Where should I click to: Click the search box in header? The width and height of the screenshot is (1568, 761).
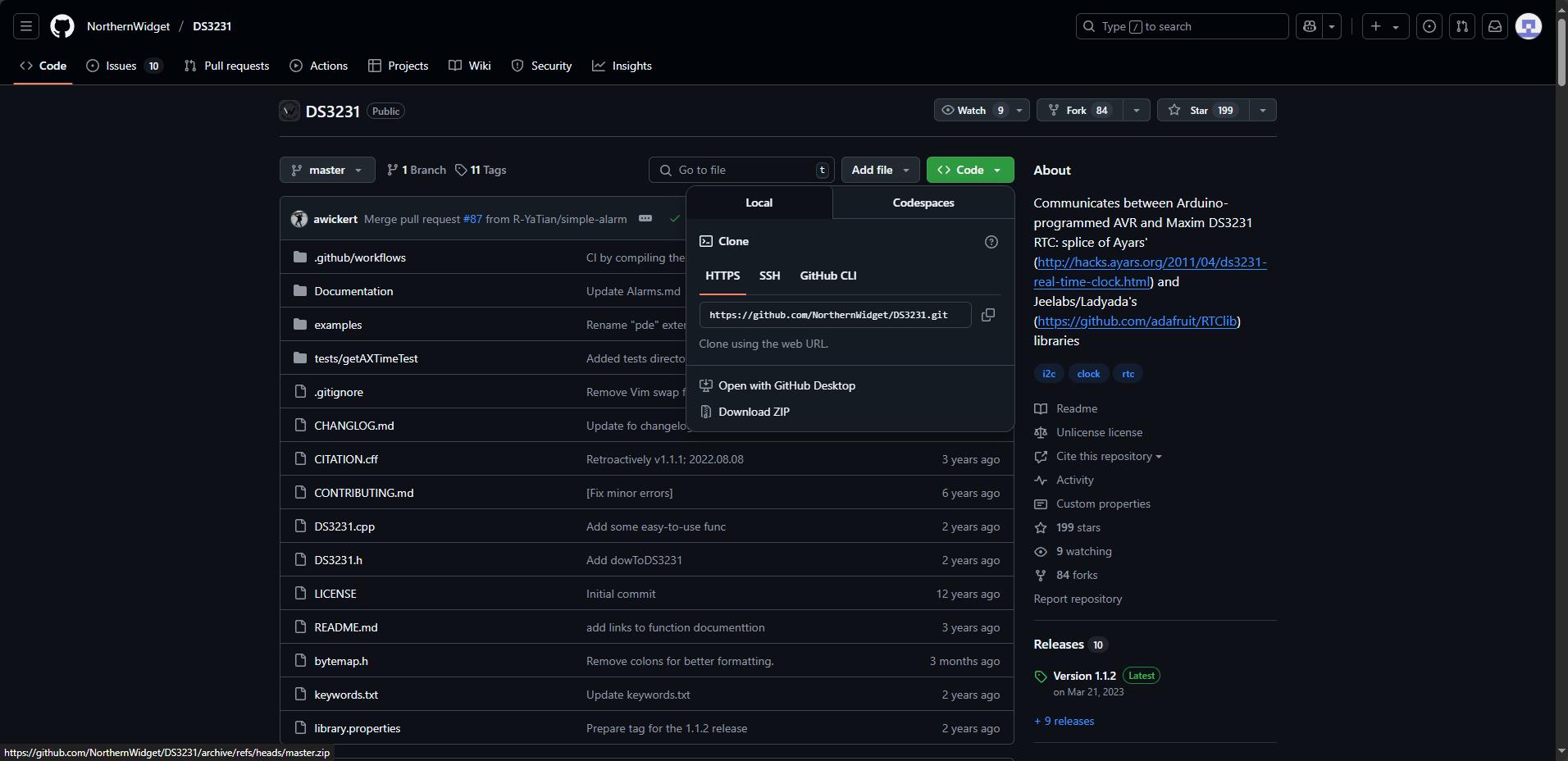click(x=1182, y=26)
